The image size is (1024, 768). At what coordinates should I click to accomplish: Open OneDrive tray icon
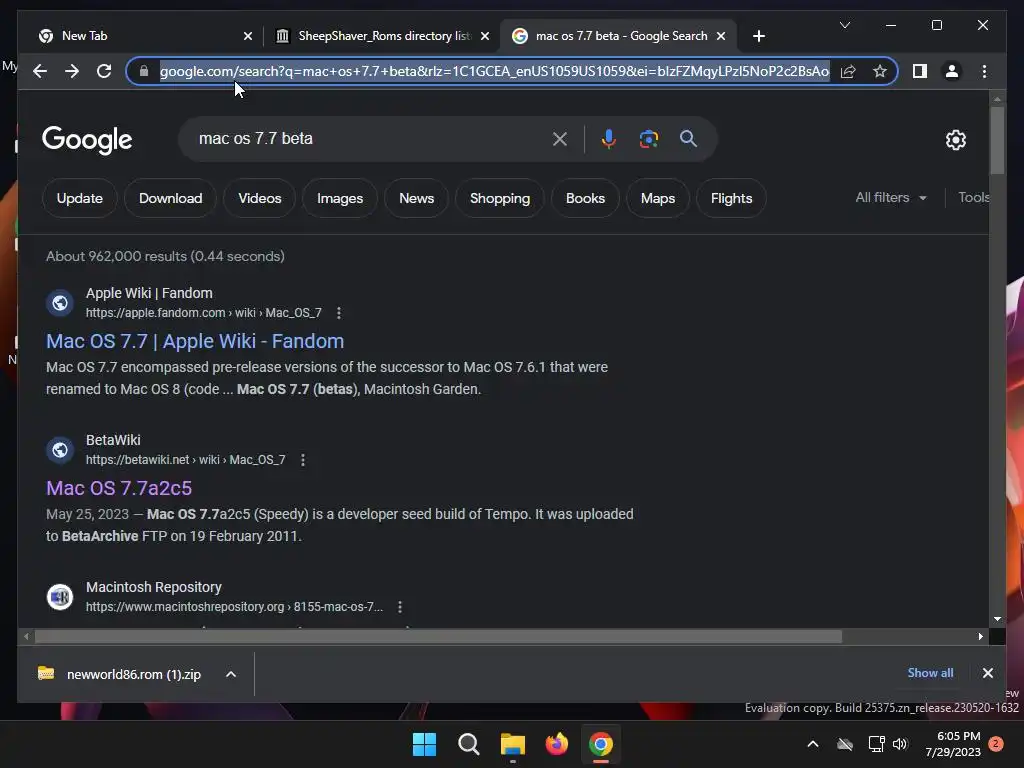pos(845,744)
